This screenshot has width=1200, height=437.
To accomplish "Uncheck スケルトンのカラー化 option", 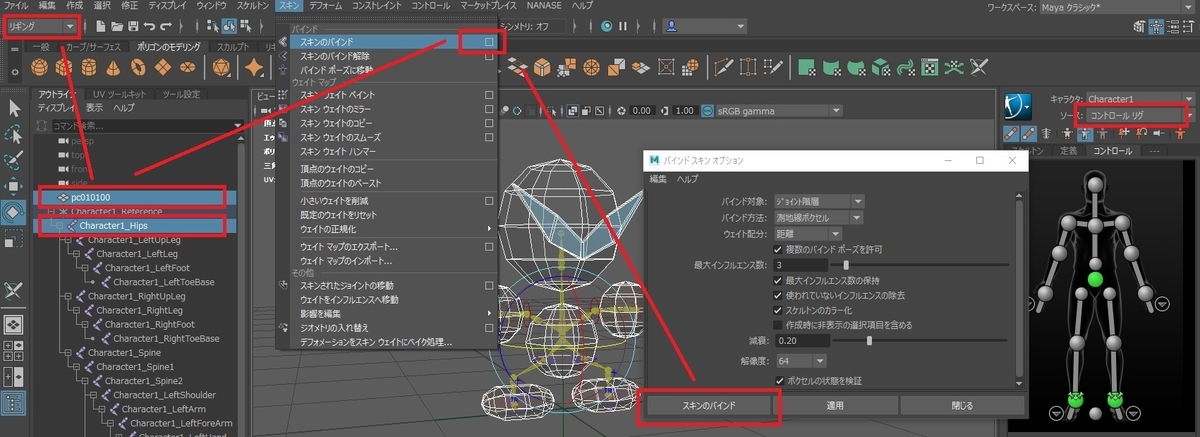I will click(x=779, y=309).
